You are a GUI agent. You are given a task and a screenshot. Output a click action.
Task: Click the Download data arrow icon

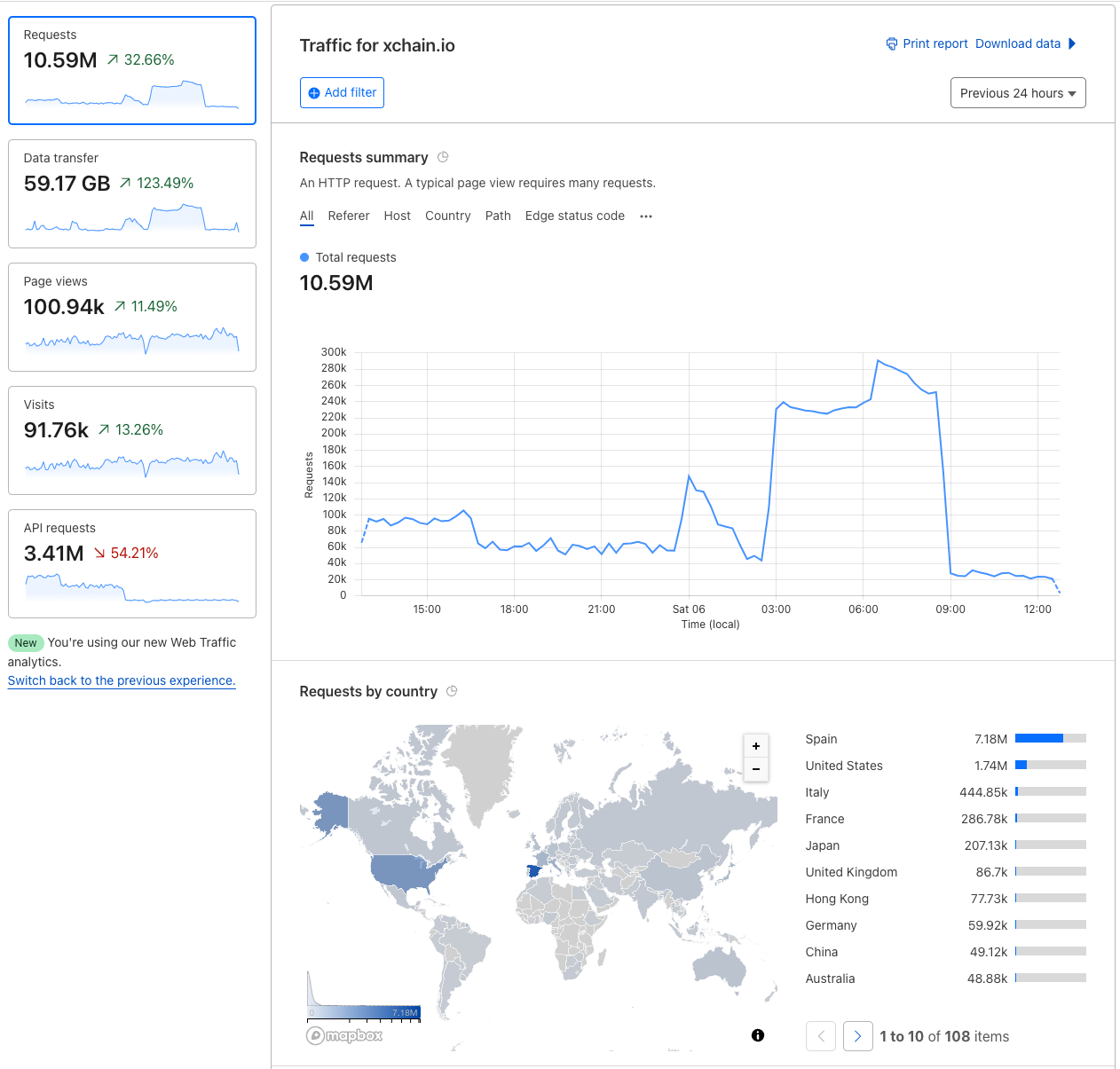1072,43
